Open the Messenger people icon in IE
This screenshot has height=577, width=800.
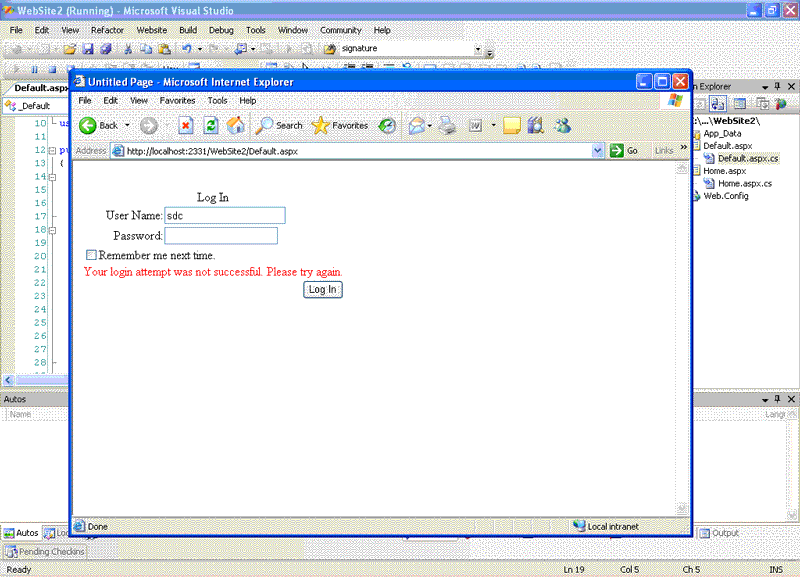pyautogui.click(x=563, y=126)
